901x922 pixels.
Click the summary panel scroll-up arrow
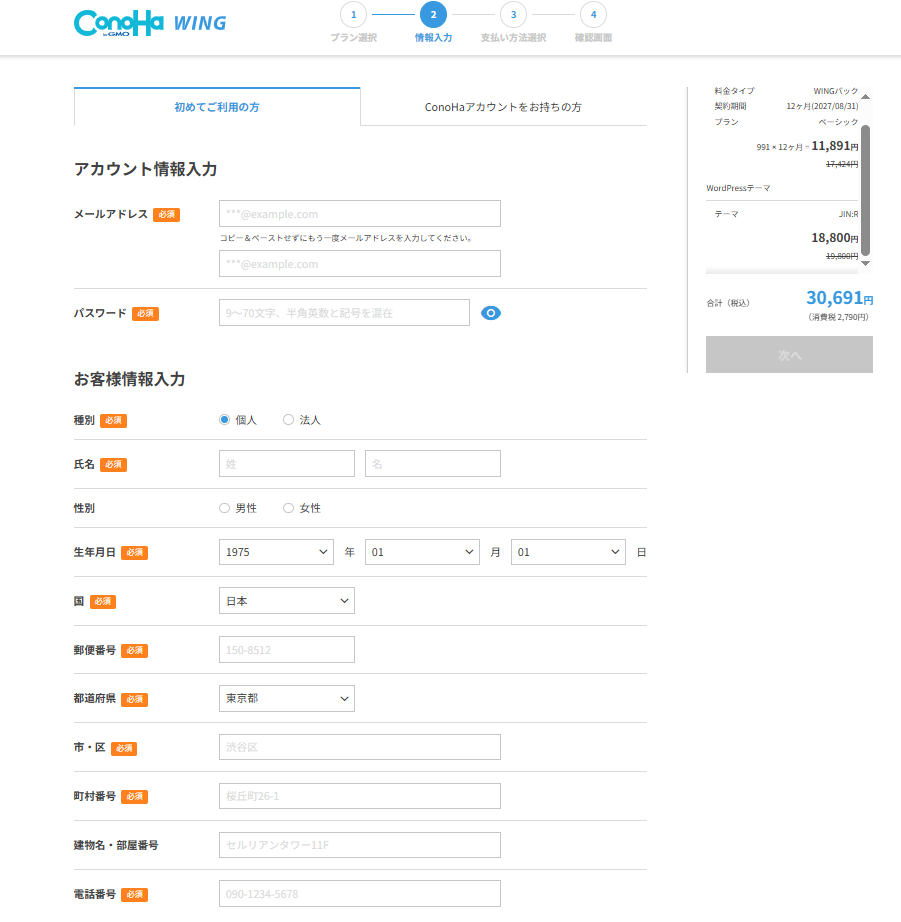[x=865, y=96]
